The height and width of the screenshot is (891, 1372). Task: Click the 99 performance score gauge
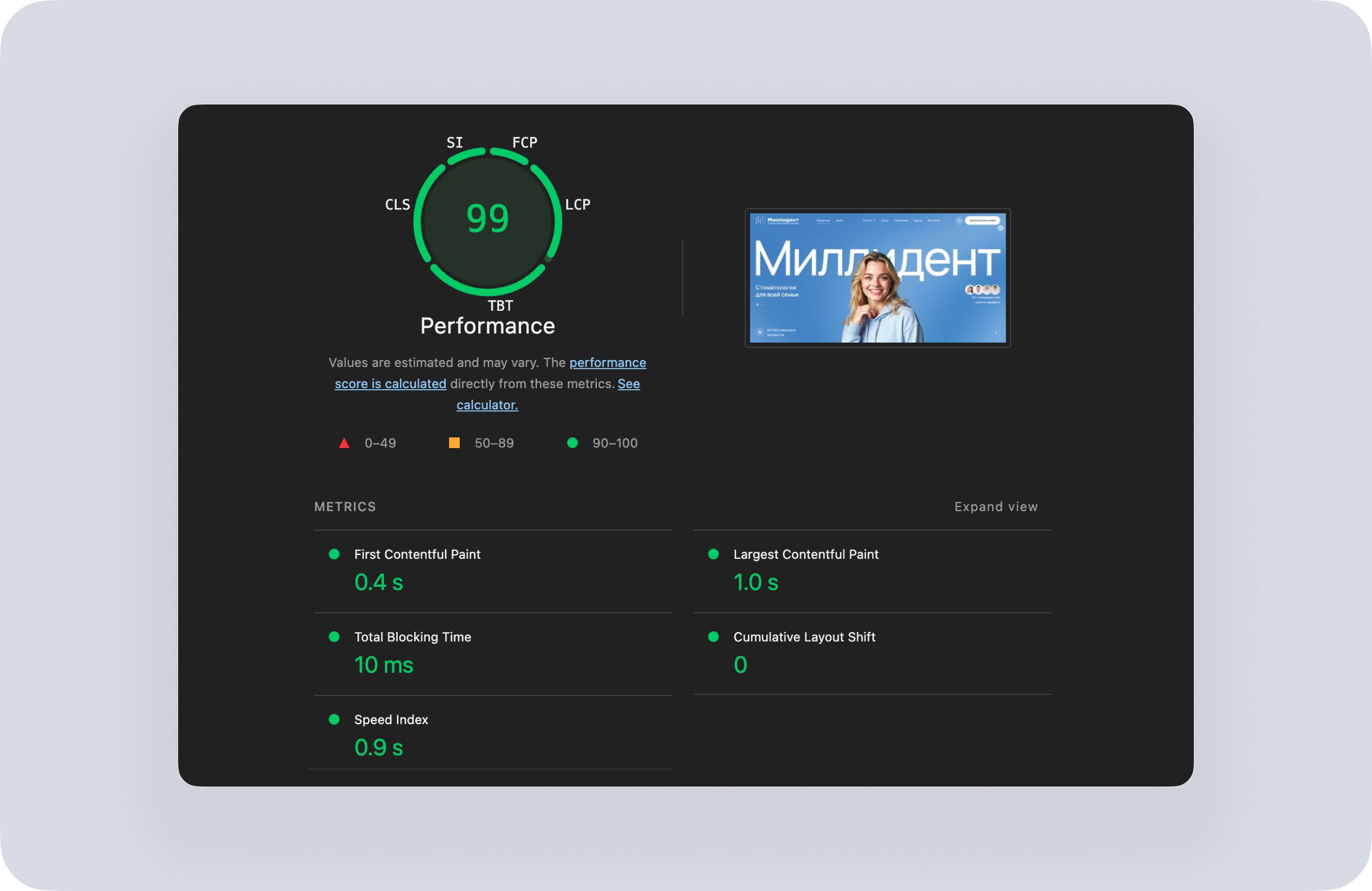(x=488, y=219)
